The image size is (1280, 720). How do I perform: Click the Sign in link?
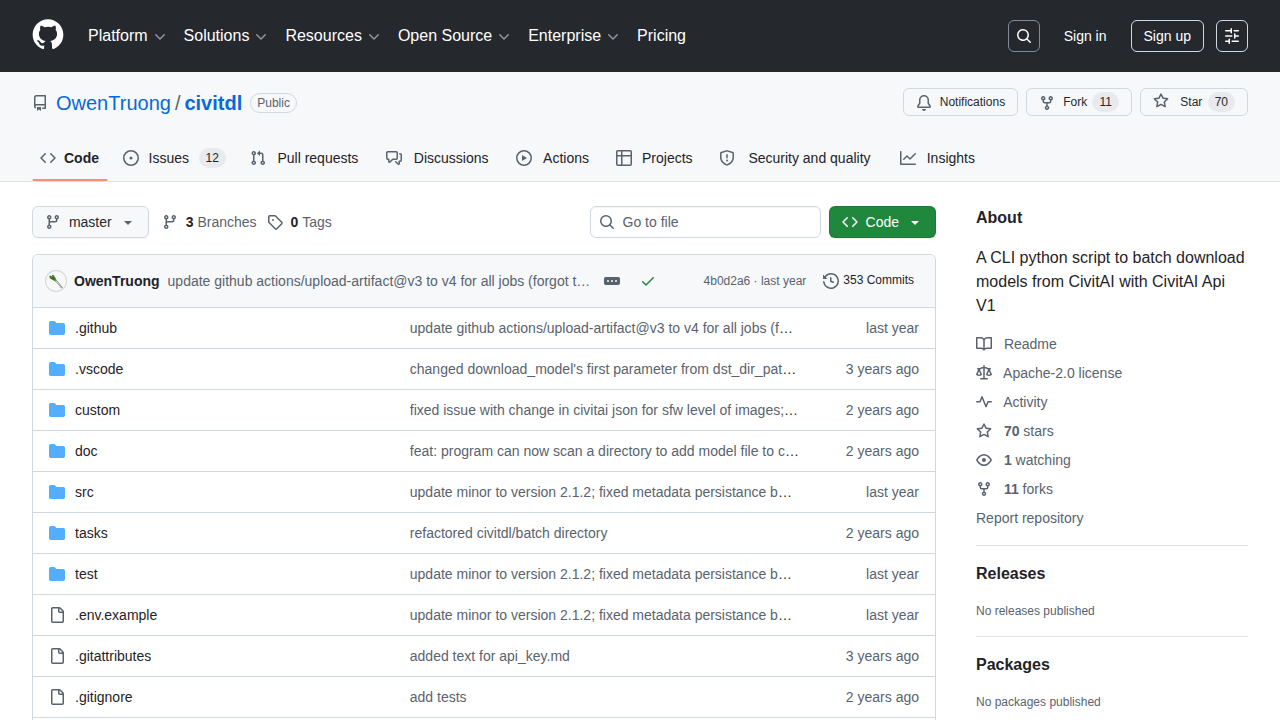tap(1085, 36)
